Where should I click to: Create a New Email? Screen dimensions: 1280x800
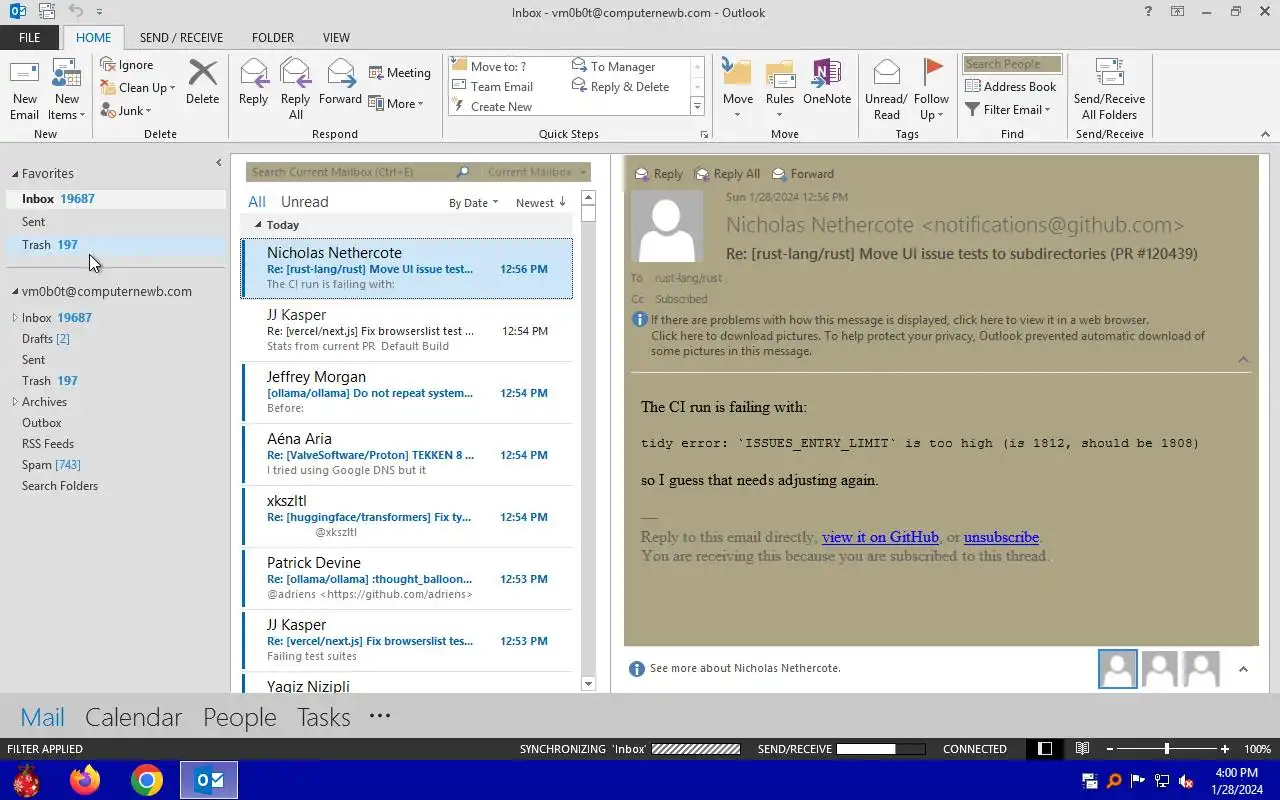coord(24,90)
